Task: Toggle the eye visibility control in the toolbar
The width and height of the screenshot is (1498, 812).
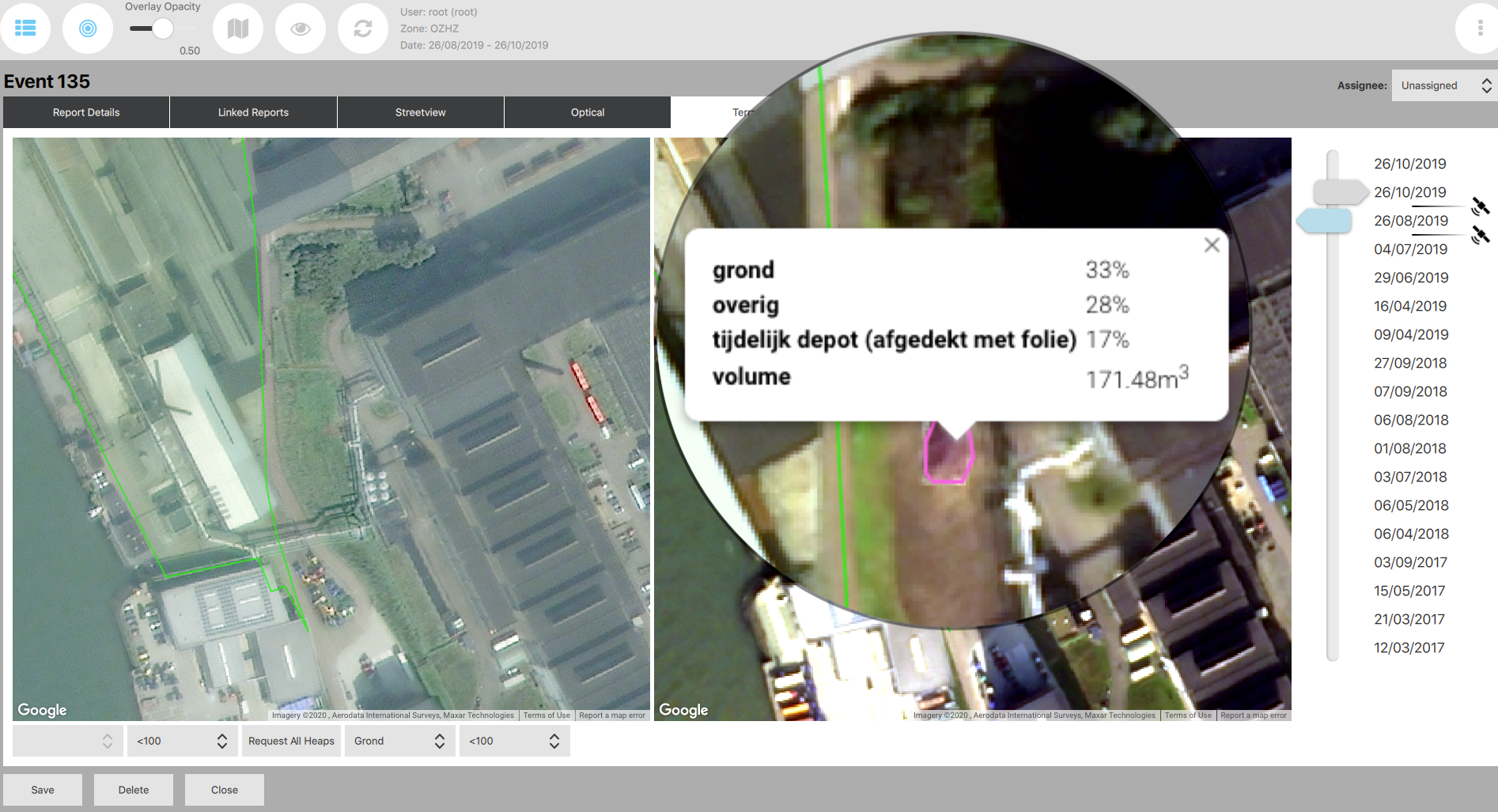Action: click(301, 28)
